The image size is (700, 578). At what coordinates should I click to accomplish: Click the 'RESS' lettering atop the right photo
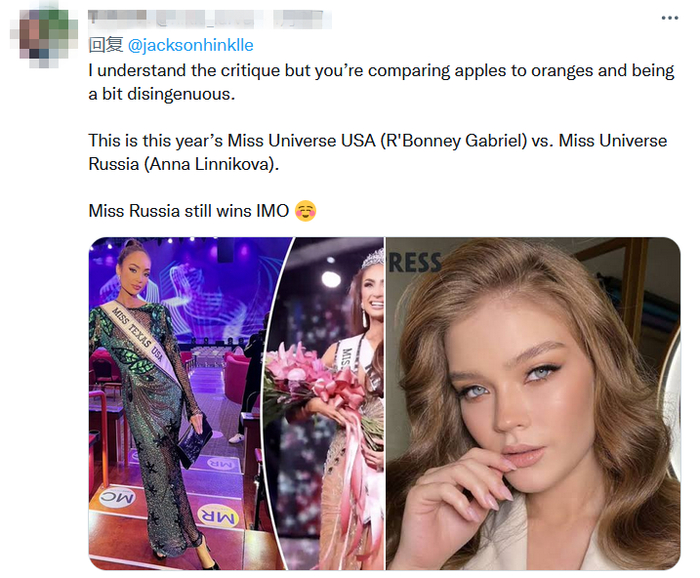[x=415, y=262]
